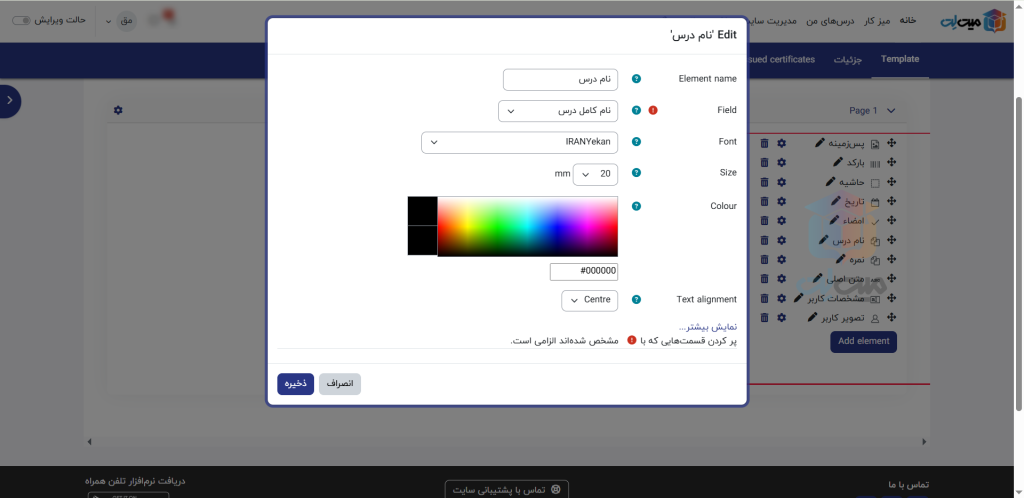The image size is (1024, 498).
Task: Open میز کار in top navigation
Action: tap(875, 20)
